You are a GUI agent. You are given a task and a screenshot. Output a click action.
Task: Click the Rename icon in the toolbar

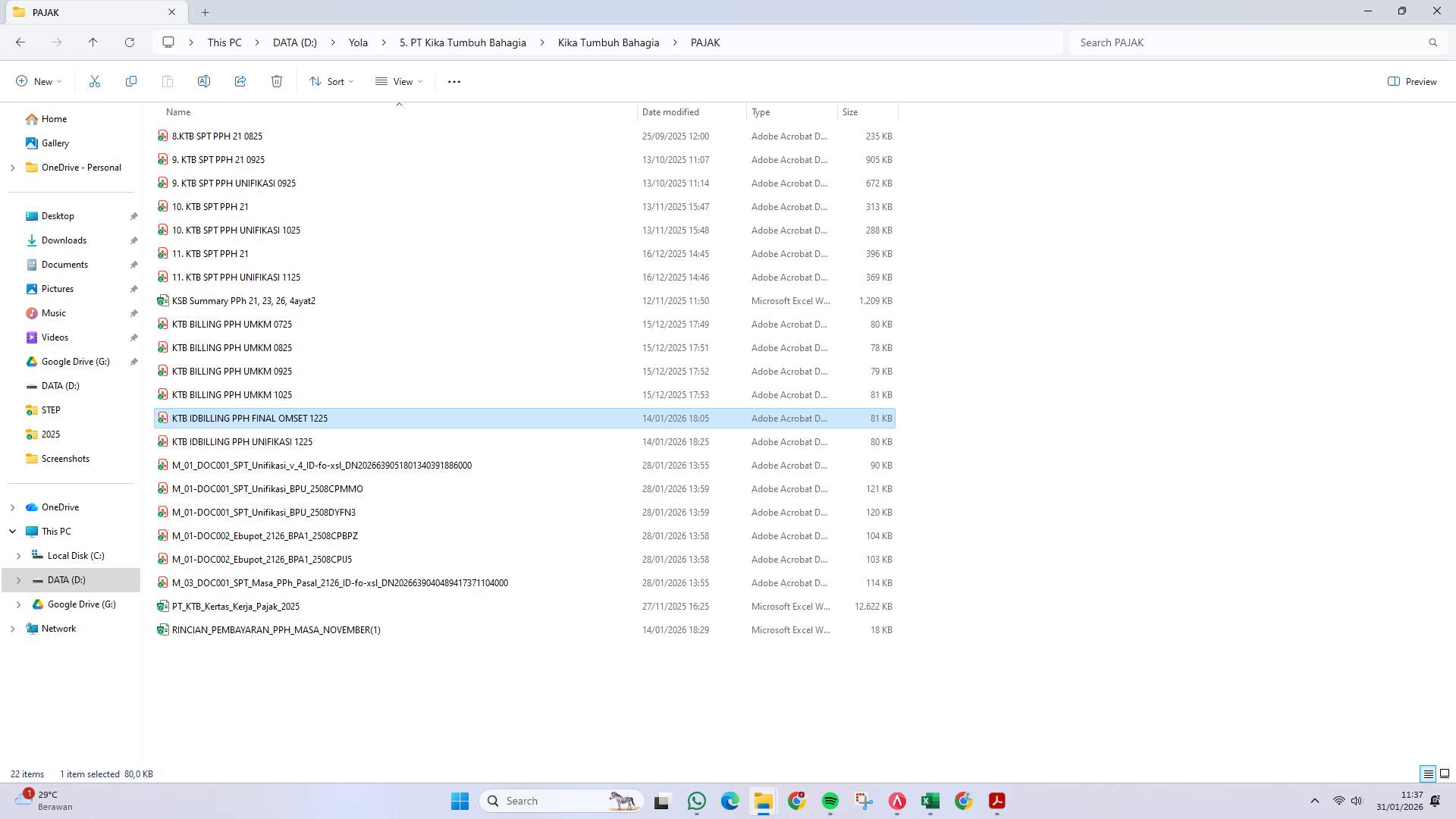203,81
